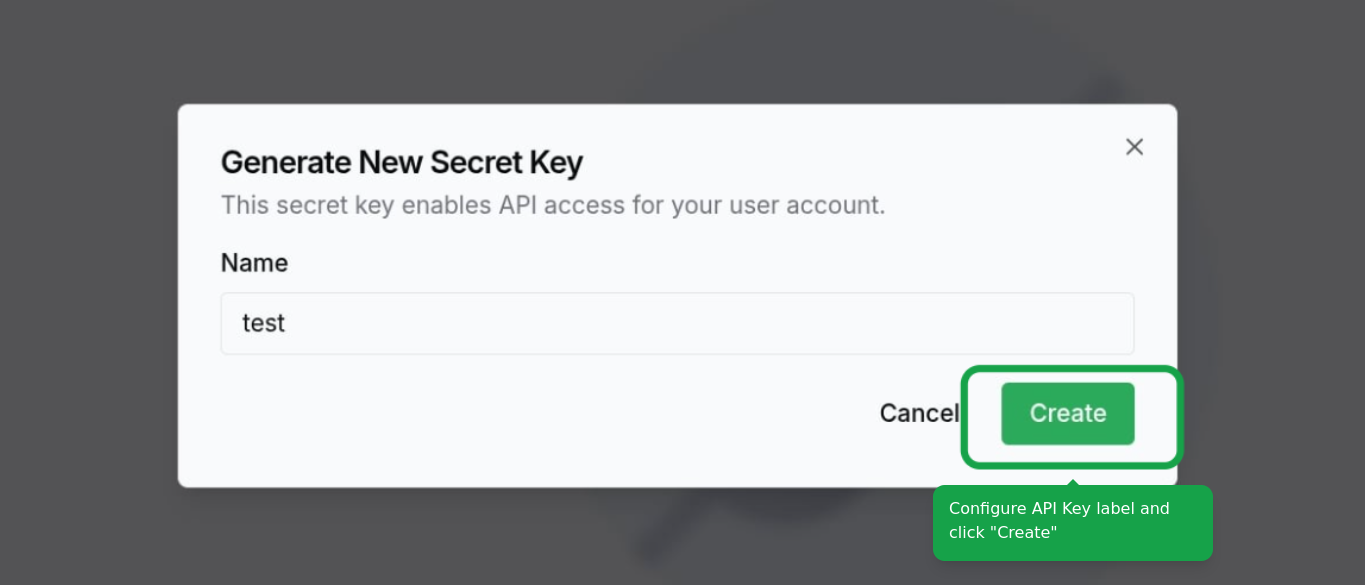Click the Name field label
This screenshot has width=1365, height=585.
click(x=253, y=262)
